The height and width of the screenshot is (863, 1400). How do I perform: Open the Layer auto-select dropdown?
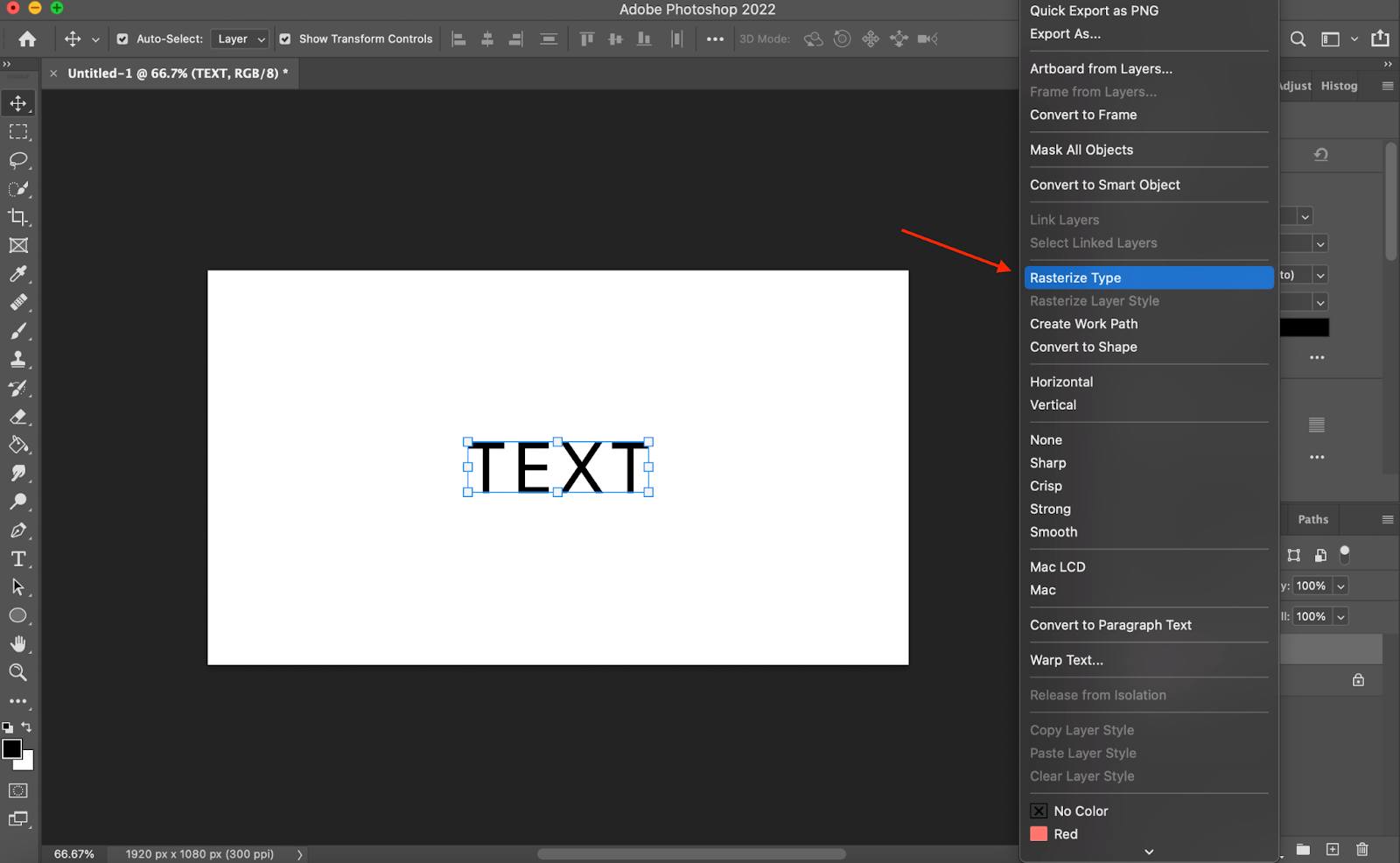(241, 39)
